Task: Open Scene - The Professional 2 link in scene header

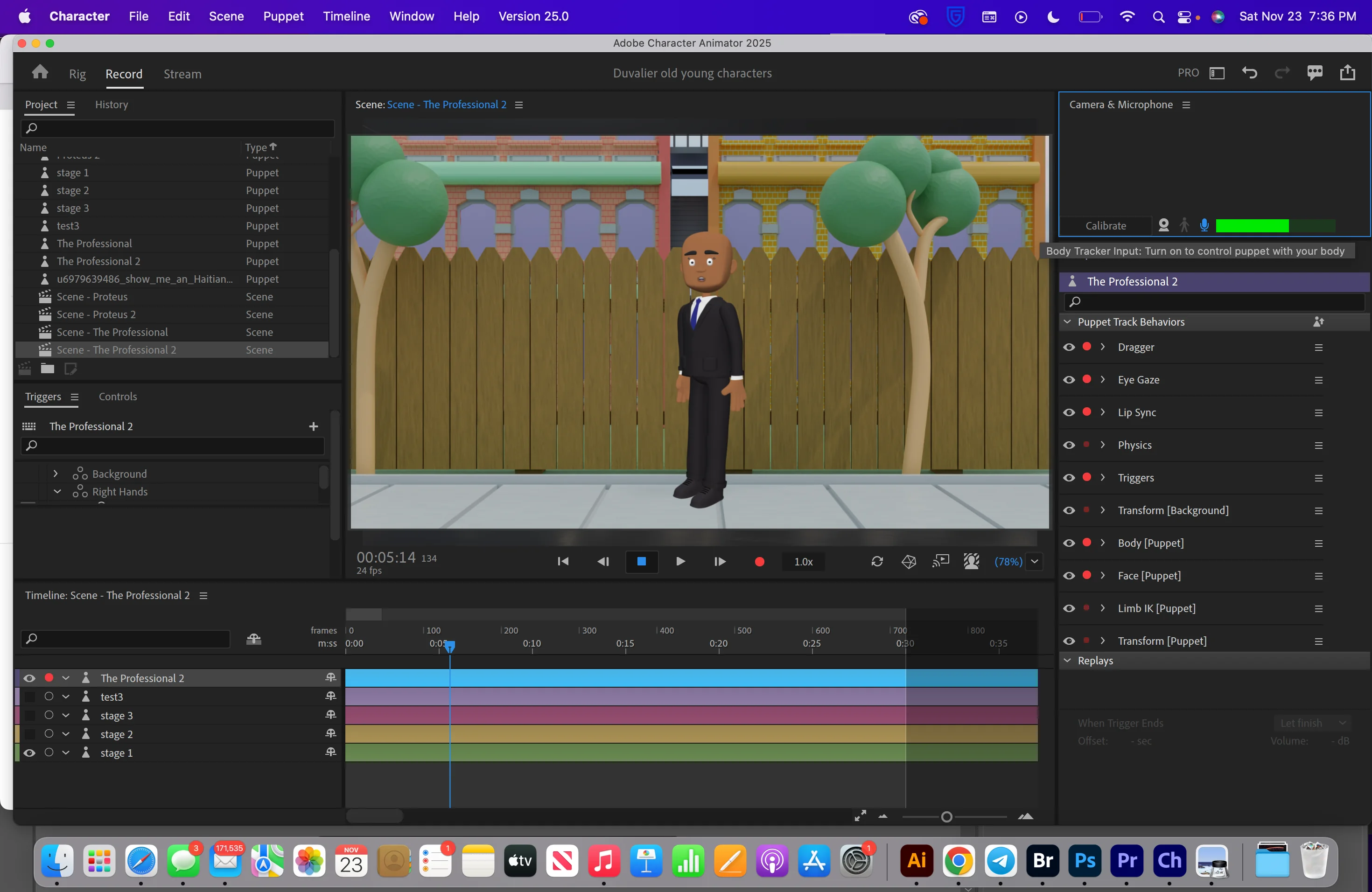Action: [447, 105]
